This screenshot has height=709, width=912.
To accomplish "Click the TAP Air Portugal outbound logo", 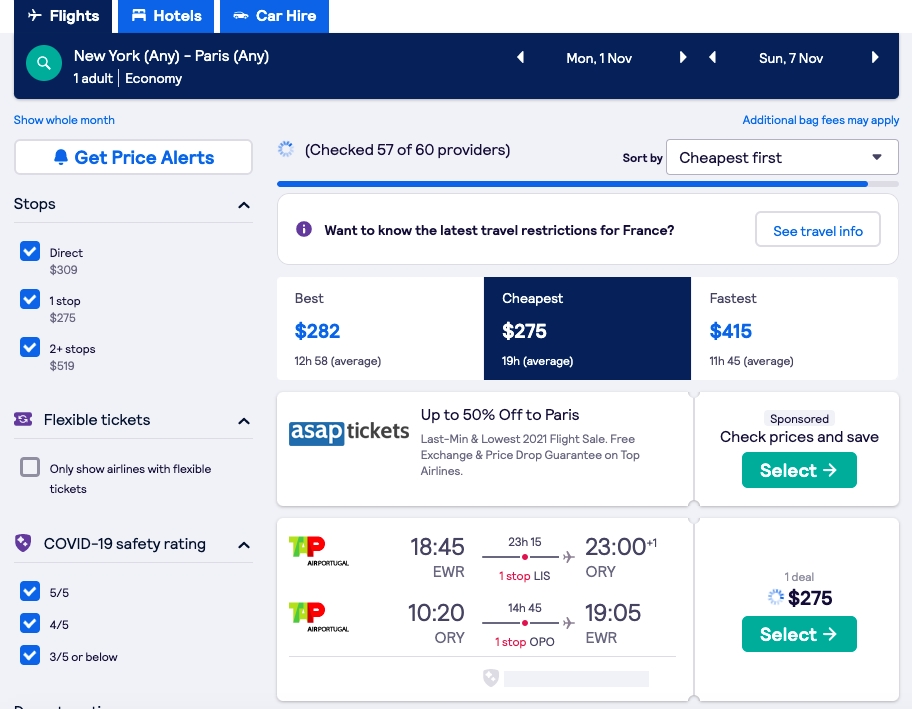I will tap(319, 551).
